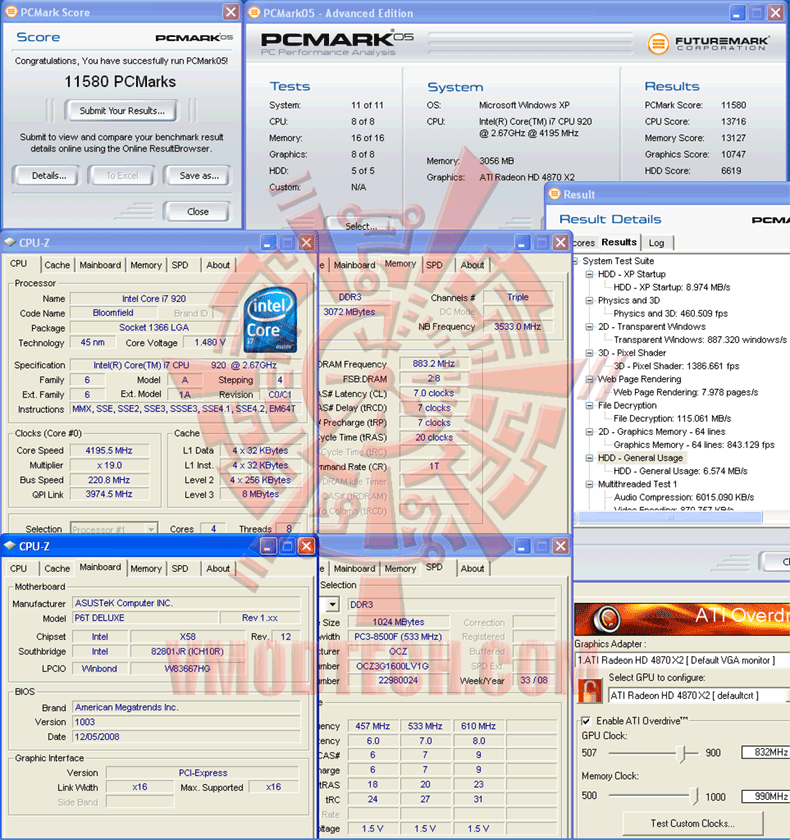
Task: Minimize the PCMark05 Advanced Edition window
Action: 737,13
